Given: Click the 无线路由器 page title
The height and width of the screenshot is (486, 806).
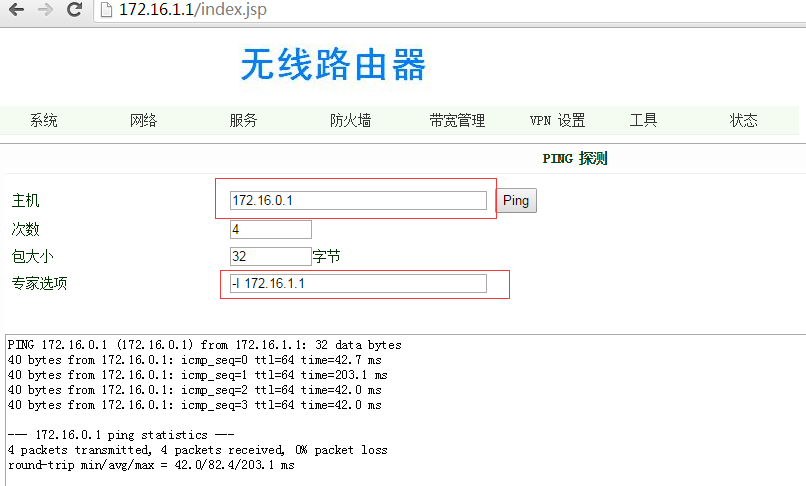Looking at the screenshot, I should (333, 65).
